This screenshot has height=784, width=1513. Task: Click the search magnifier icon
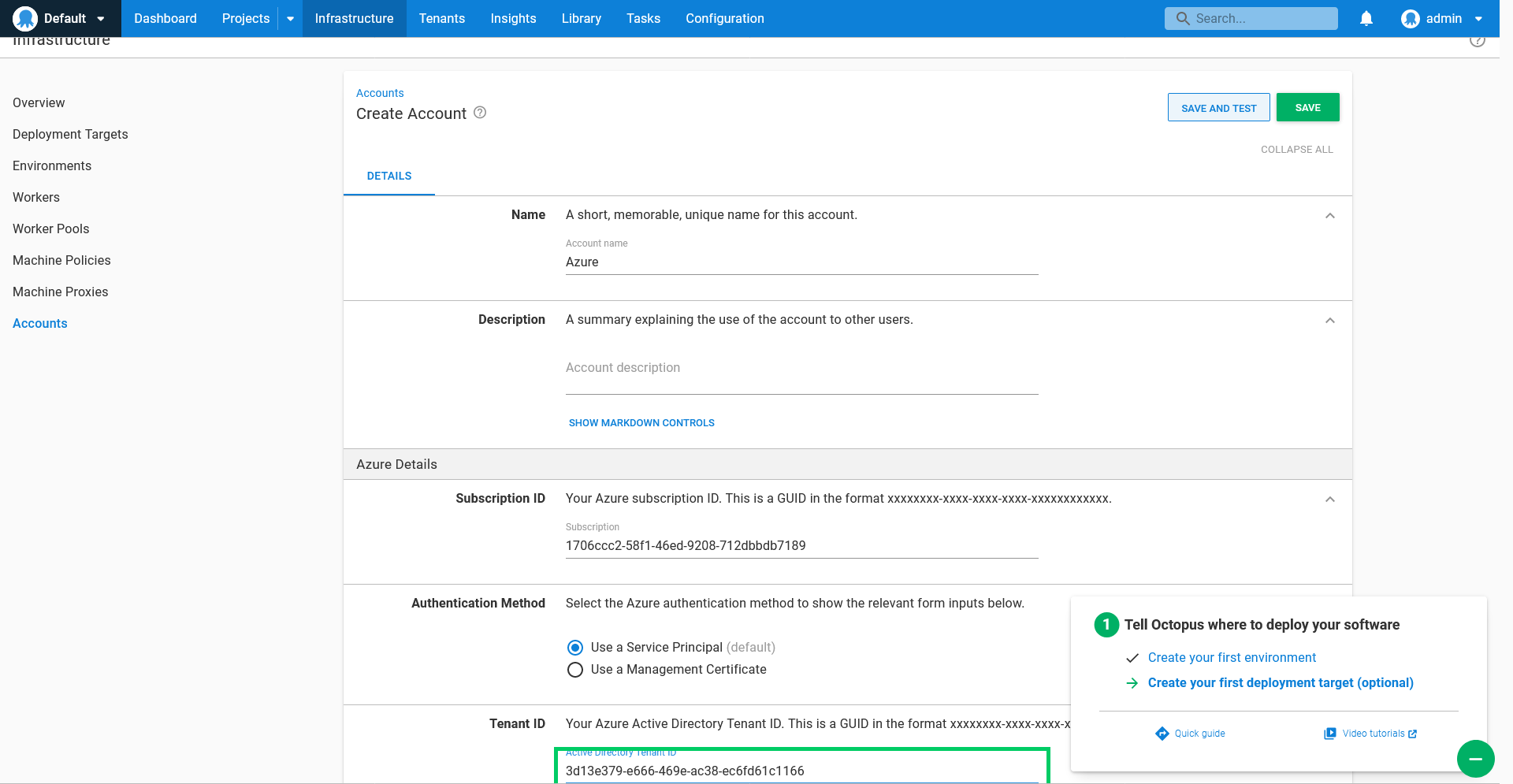1182,18
